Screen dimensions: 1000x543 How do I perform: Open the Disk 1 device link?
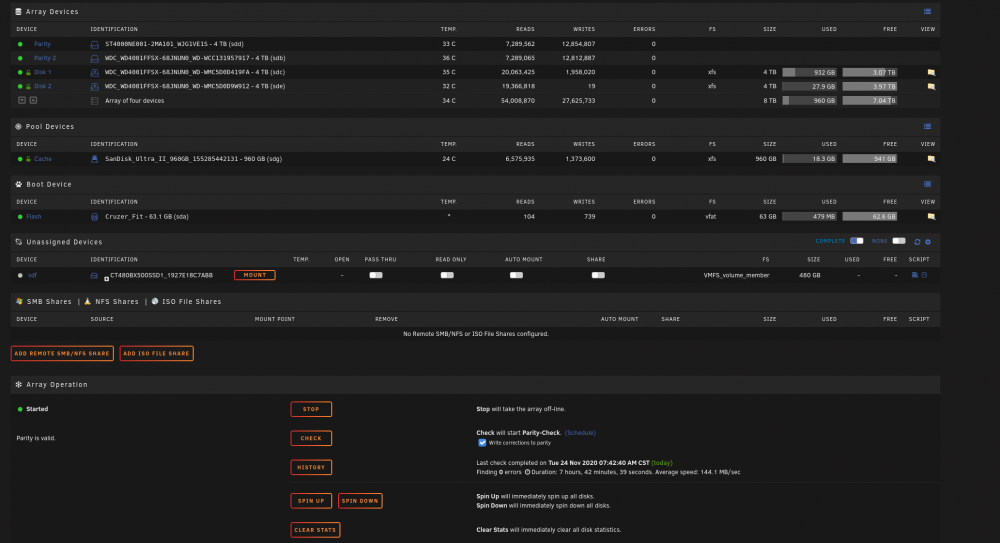pyautogui.click(x=43, y=72)
